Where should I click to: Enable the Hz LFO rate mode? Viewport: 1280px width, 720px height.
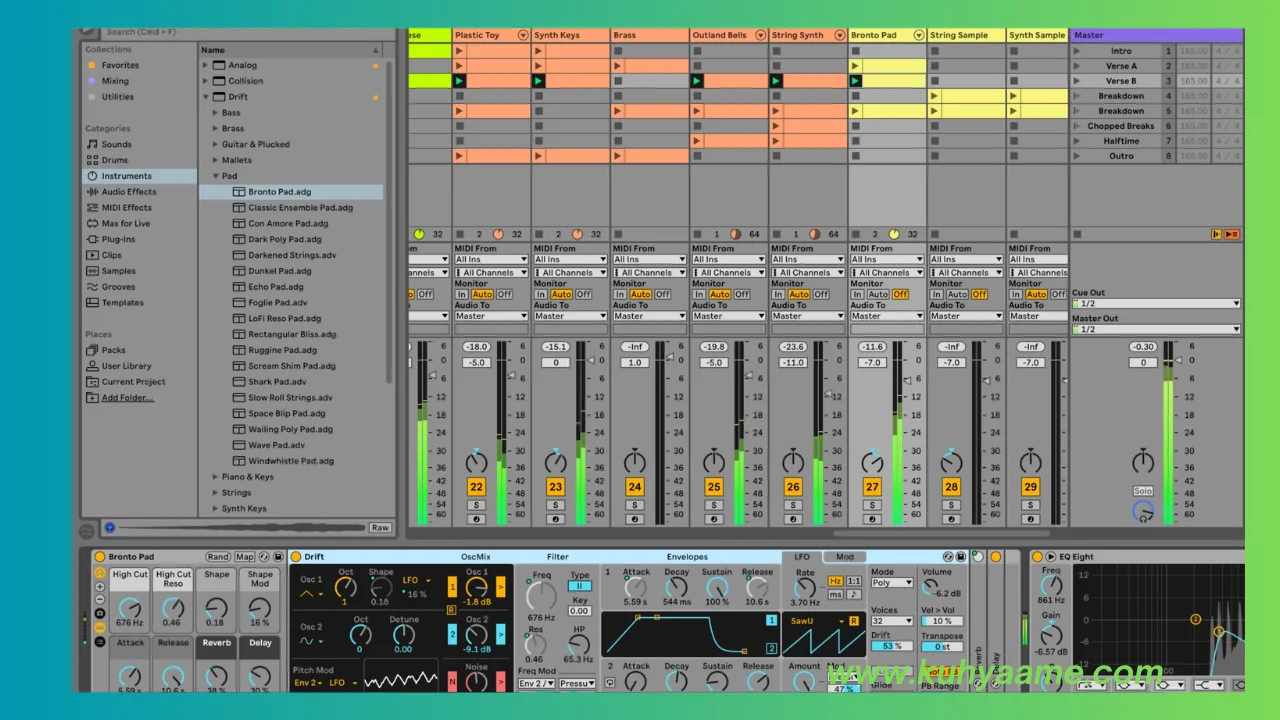[x=835, y=581]
